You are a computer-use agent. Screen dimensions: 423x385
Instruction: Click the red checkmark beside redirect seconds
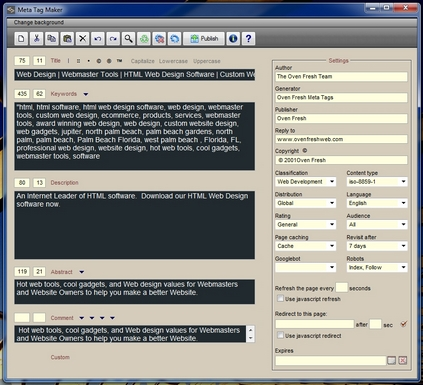tap(404, 324)
